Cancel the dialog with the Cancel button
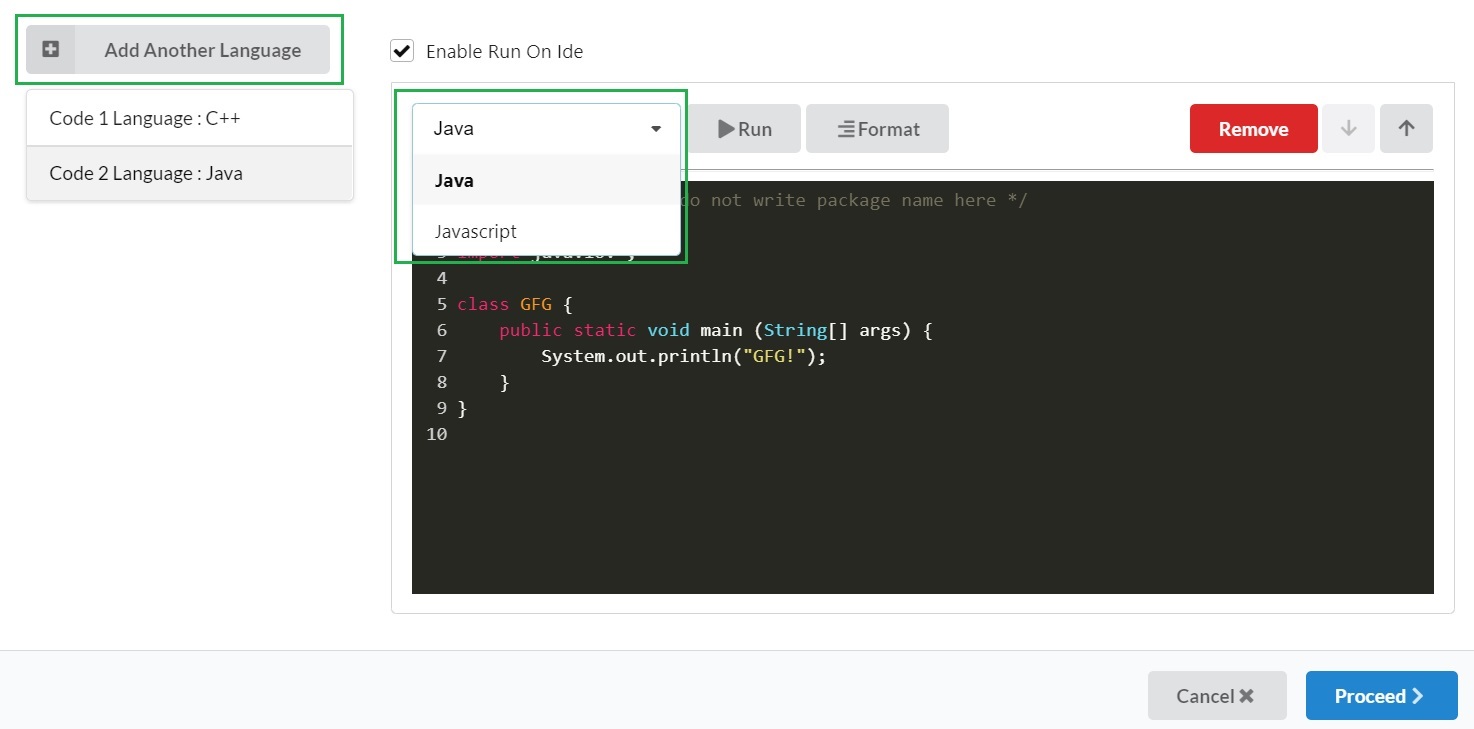Viewport: 1474px width, 729px height. [1216, 696]
